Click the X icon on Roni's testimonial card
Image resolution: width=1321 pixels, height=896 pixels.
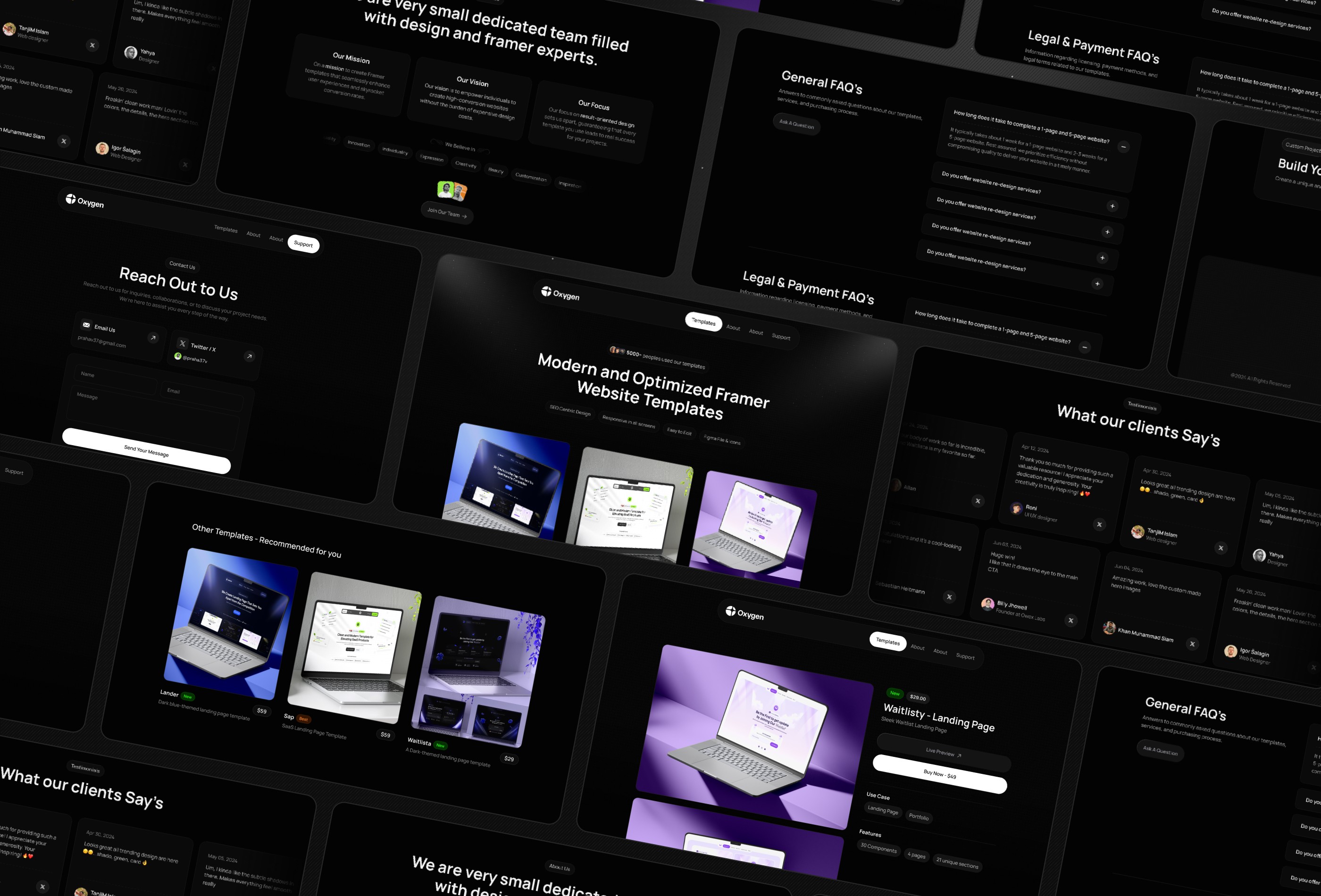tap(1099, 524)
